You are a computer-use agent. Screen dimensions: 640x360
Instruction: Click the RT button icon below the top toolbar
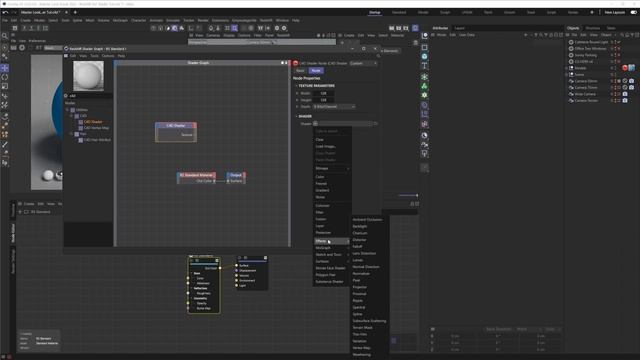(x=38, y=48)
